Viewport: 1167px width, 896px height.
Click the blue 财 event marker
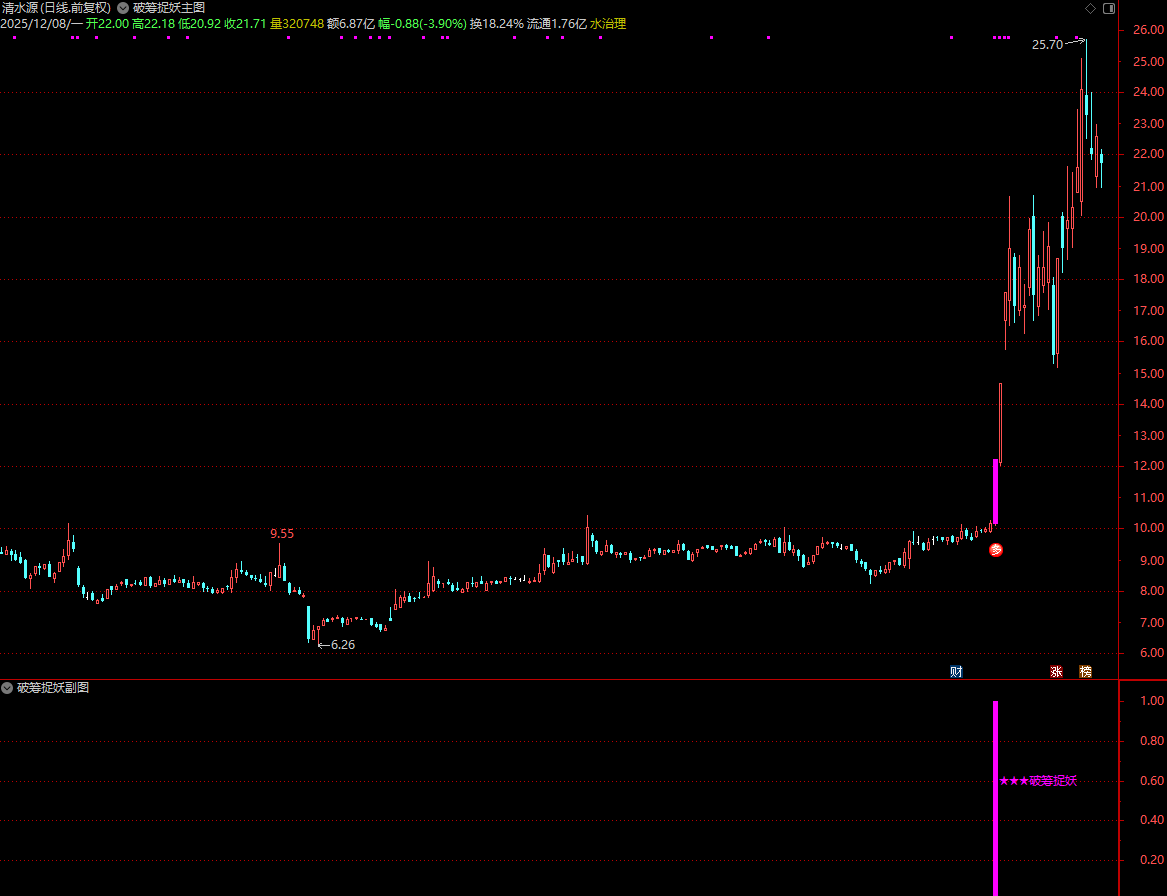[x=956, y=671]
